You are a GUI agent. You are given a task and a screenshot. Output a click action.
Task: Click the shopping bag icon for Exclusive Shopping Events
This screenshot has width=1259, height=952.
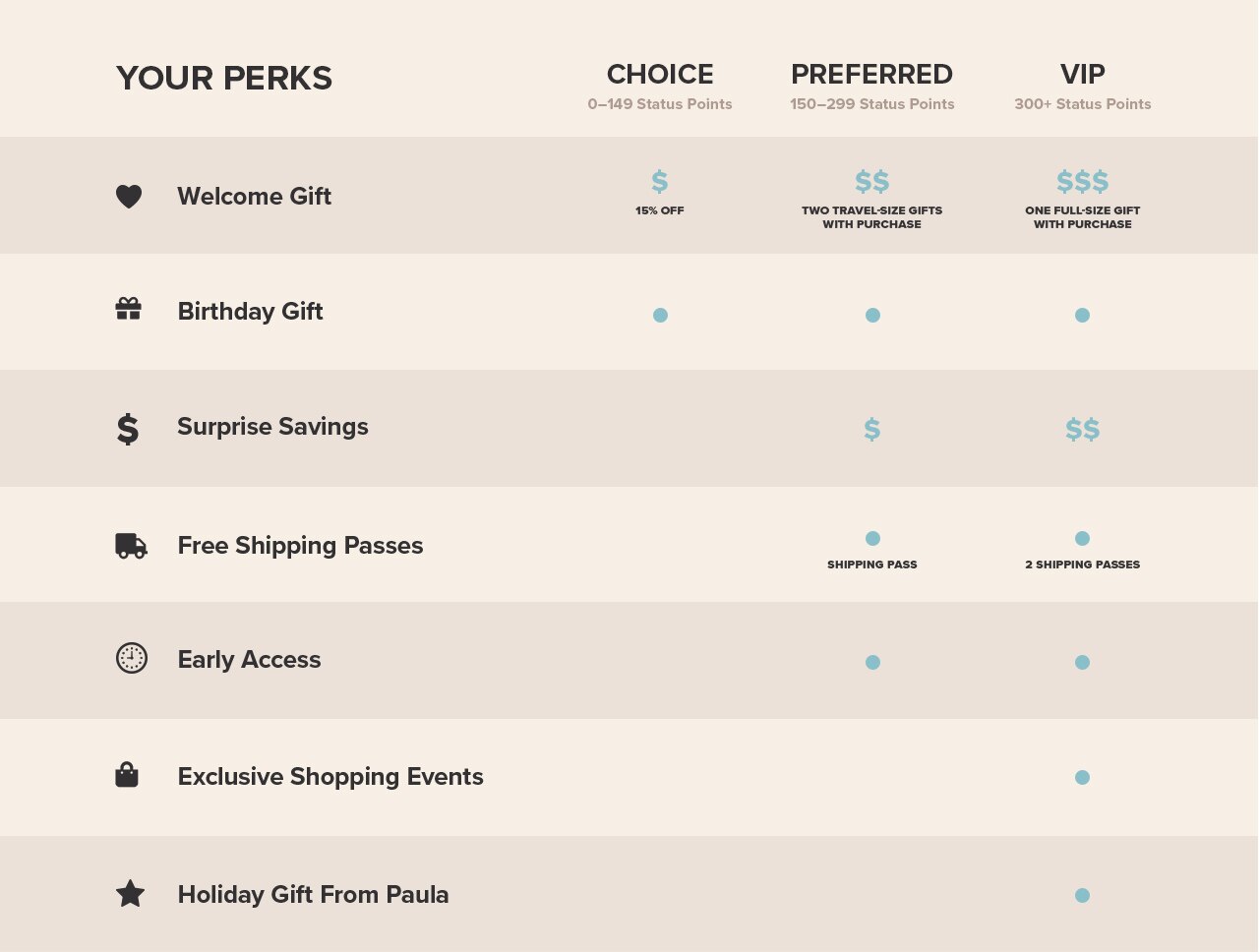pos(127,775)
